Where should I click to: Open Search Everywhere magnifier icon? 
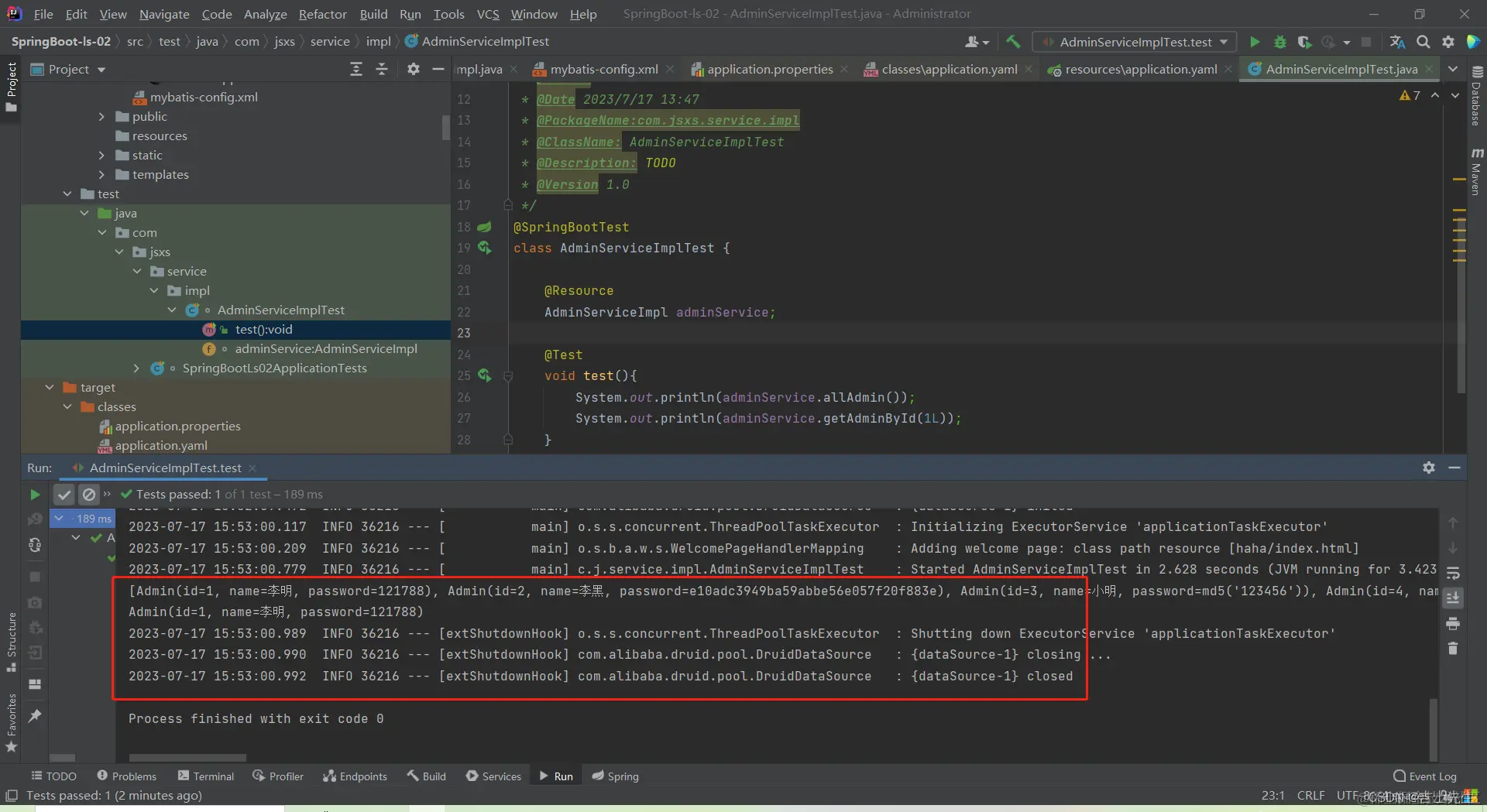pos(1423,42)
